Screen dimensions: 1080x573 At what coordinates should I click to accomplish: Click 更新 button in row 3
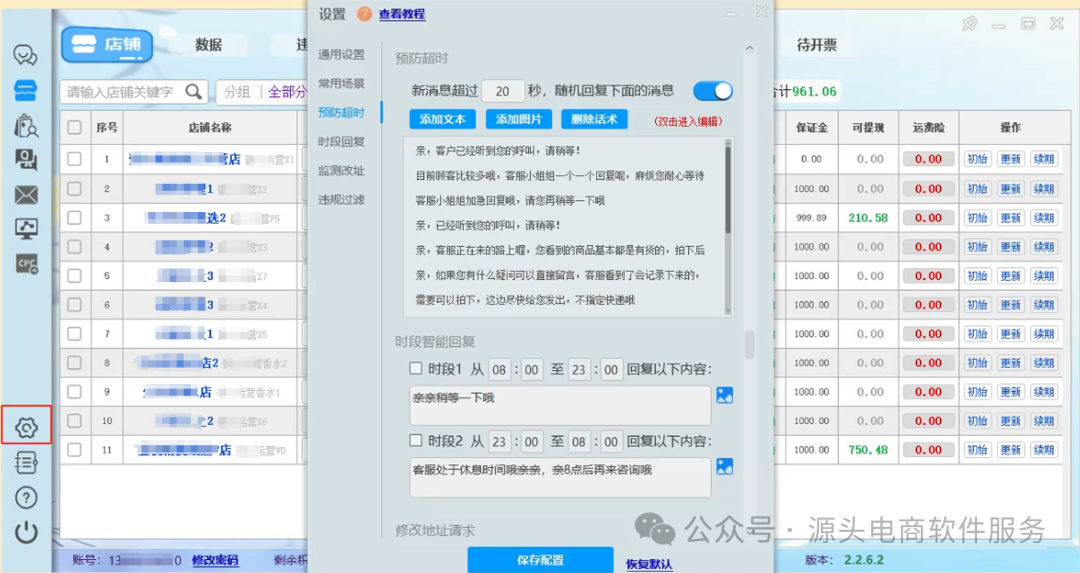[x=1010, y=218]
